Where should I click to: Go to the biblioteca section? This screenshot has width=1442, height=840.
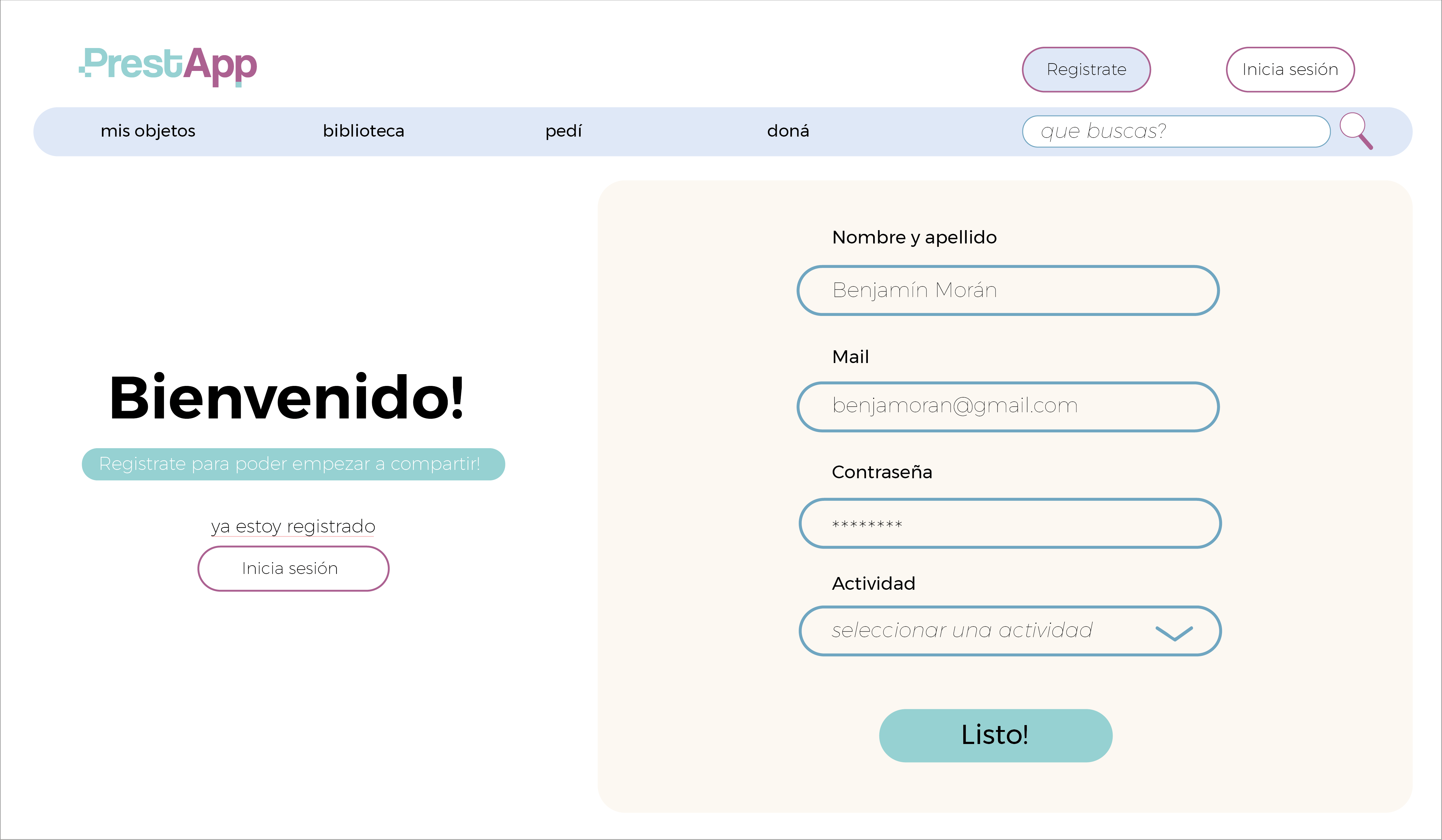[x=363, y=131]
